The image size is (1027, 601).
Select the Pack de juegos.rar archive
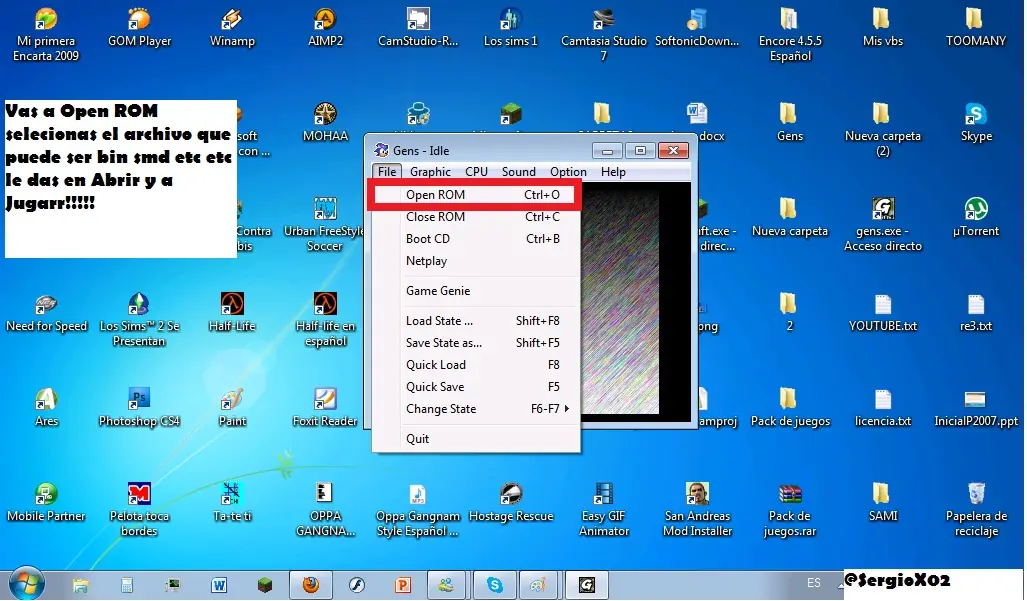click(x=790, y=510)
